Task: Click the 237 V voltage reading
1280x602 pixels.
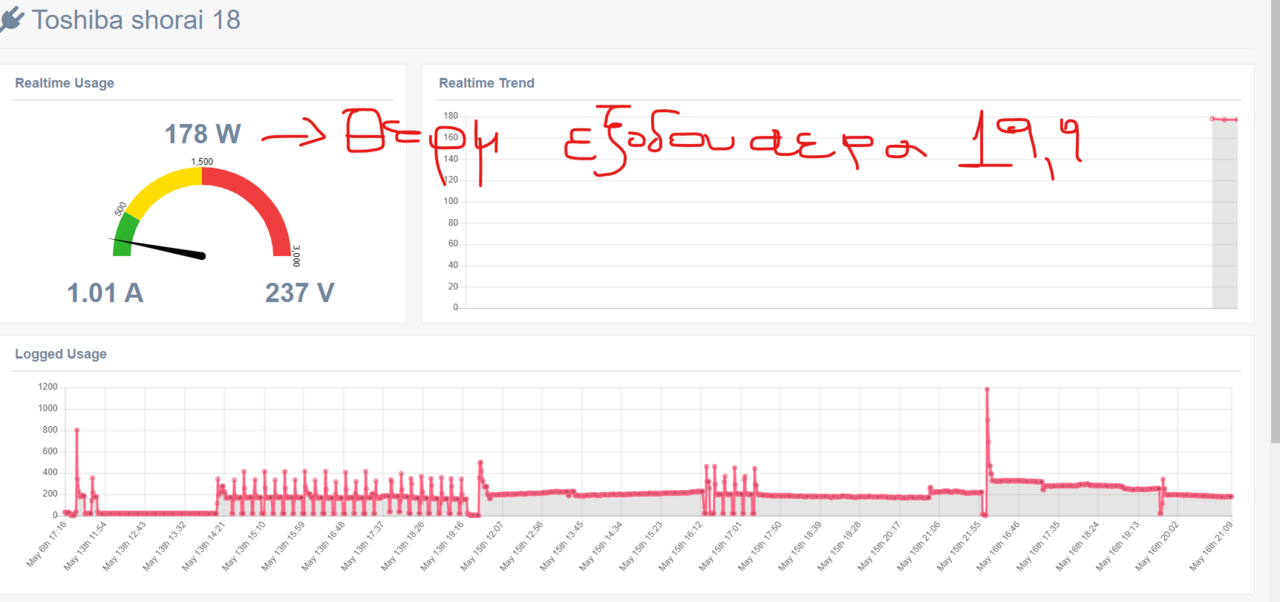Action: (x=300, y=293)
